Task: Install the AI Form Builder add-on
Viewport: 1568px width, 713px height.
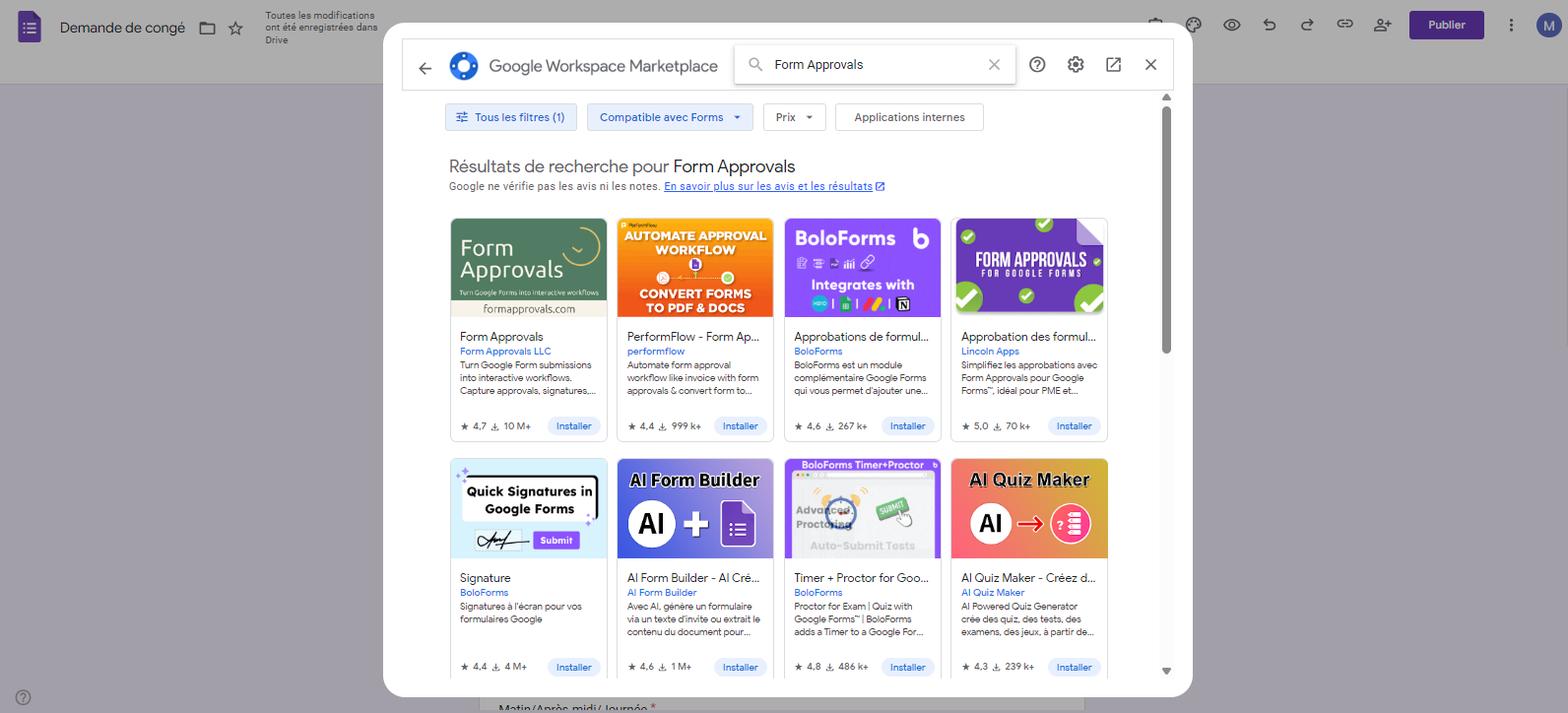Action: click(x=741, y=668)
